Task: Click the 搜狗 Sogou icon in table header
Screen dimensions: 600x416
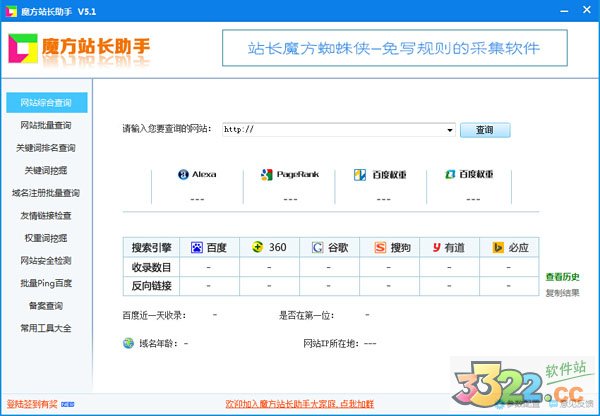Action: tap(380, 248)
